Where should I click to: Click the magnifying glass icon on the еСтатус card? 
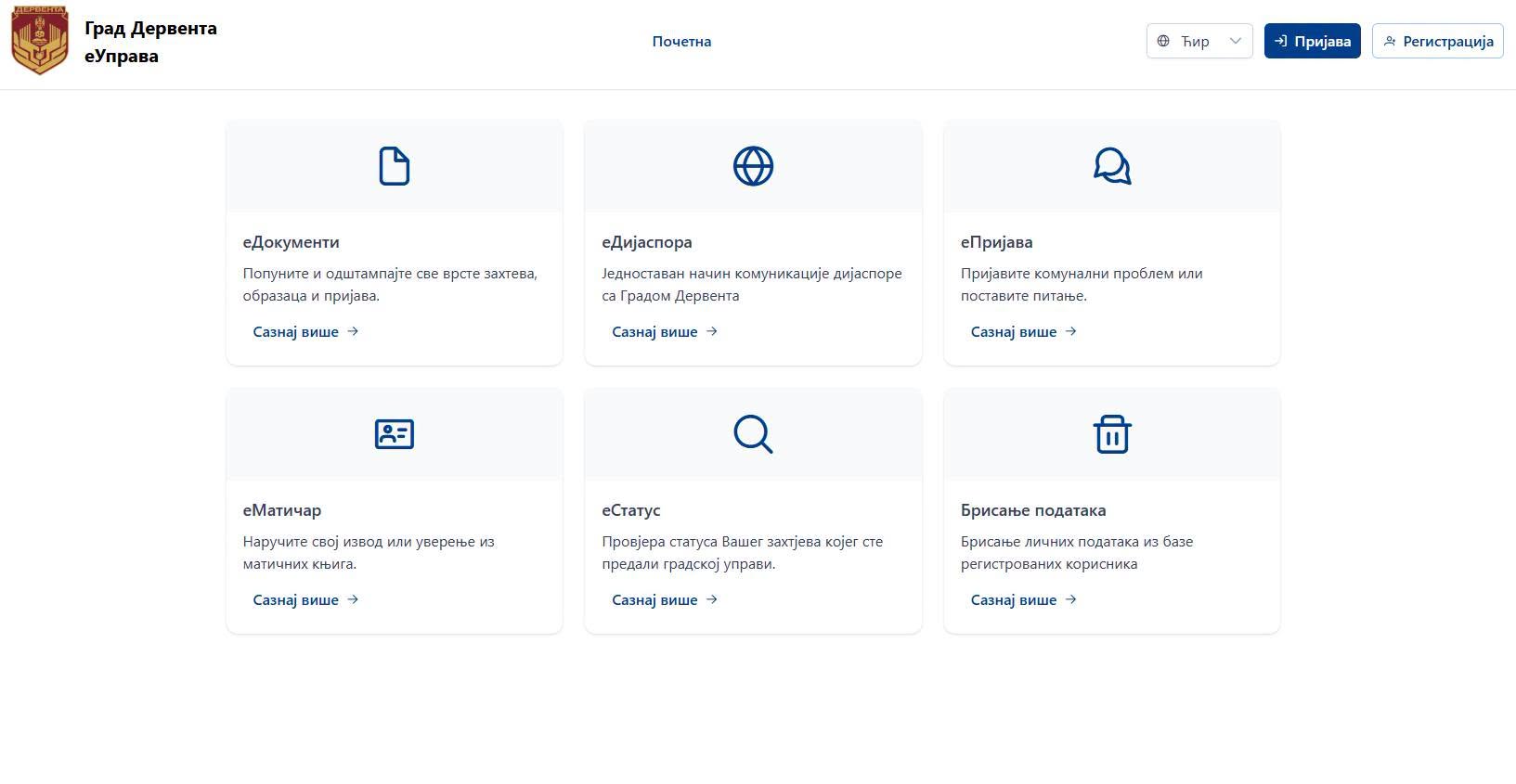coord(753,434)
